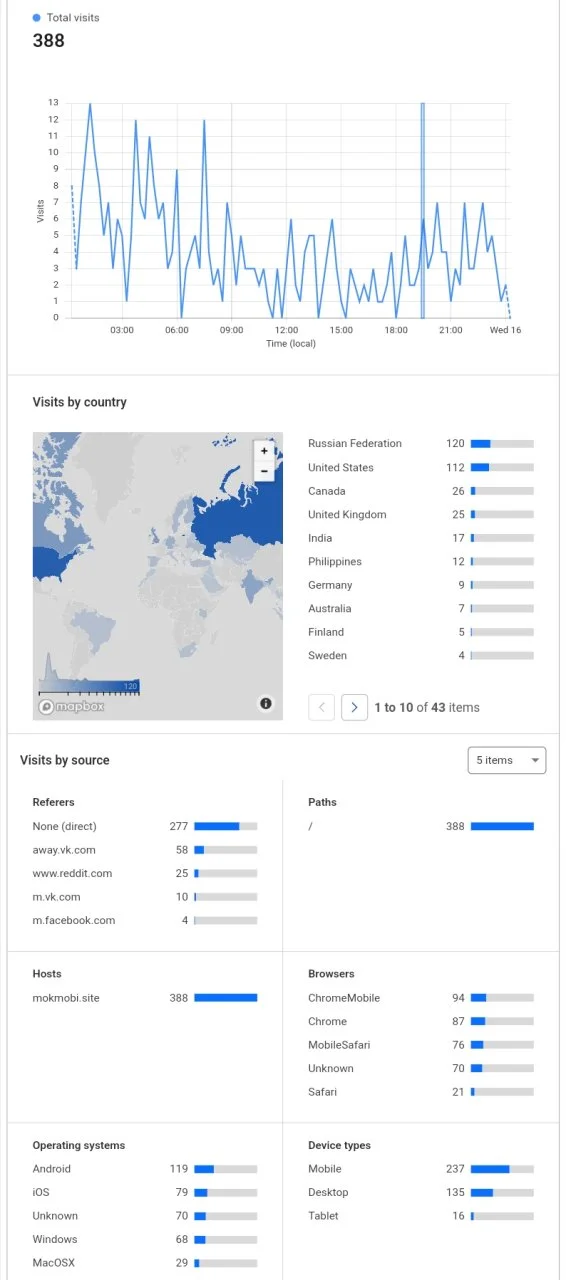
Task: Open the 5 items dropdown
Action: click(507, 760)
